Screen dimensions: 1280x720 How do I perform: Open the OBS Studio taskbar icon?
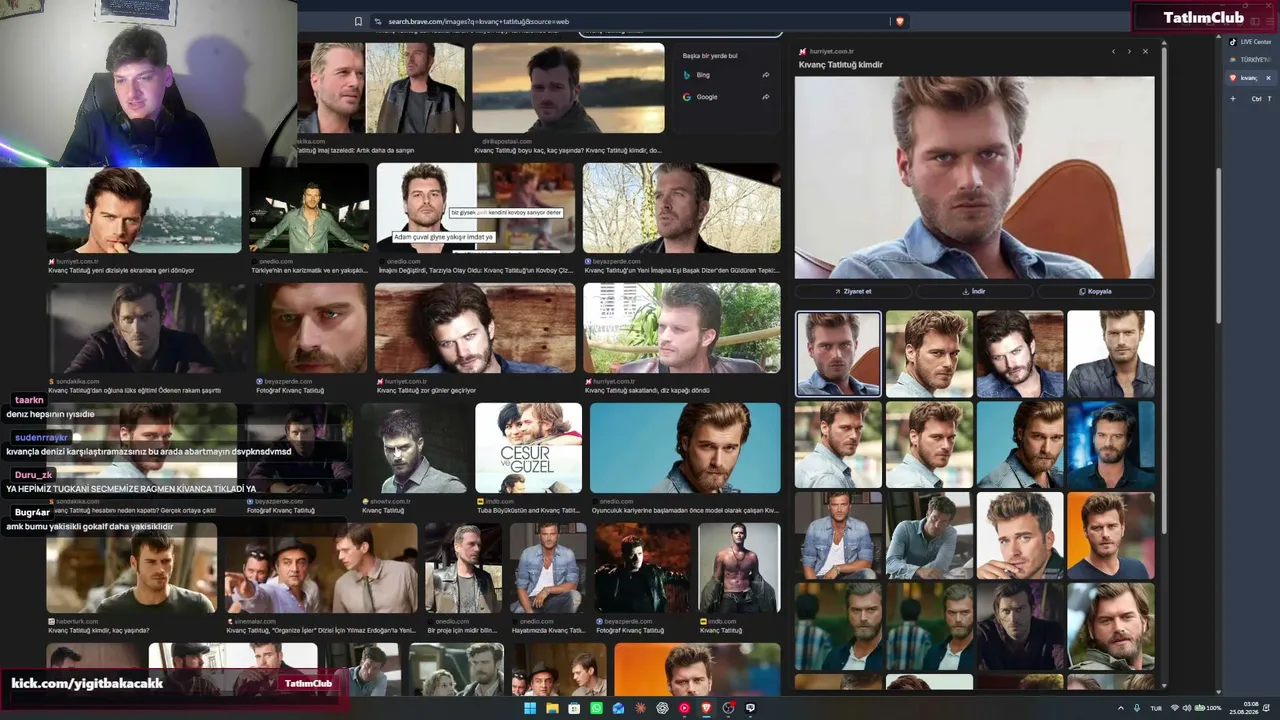coord(728,708)
